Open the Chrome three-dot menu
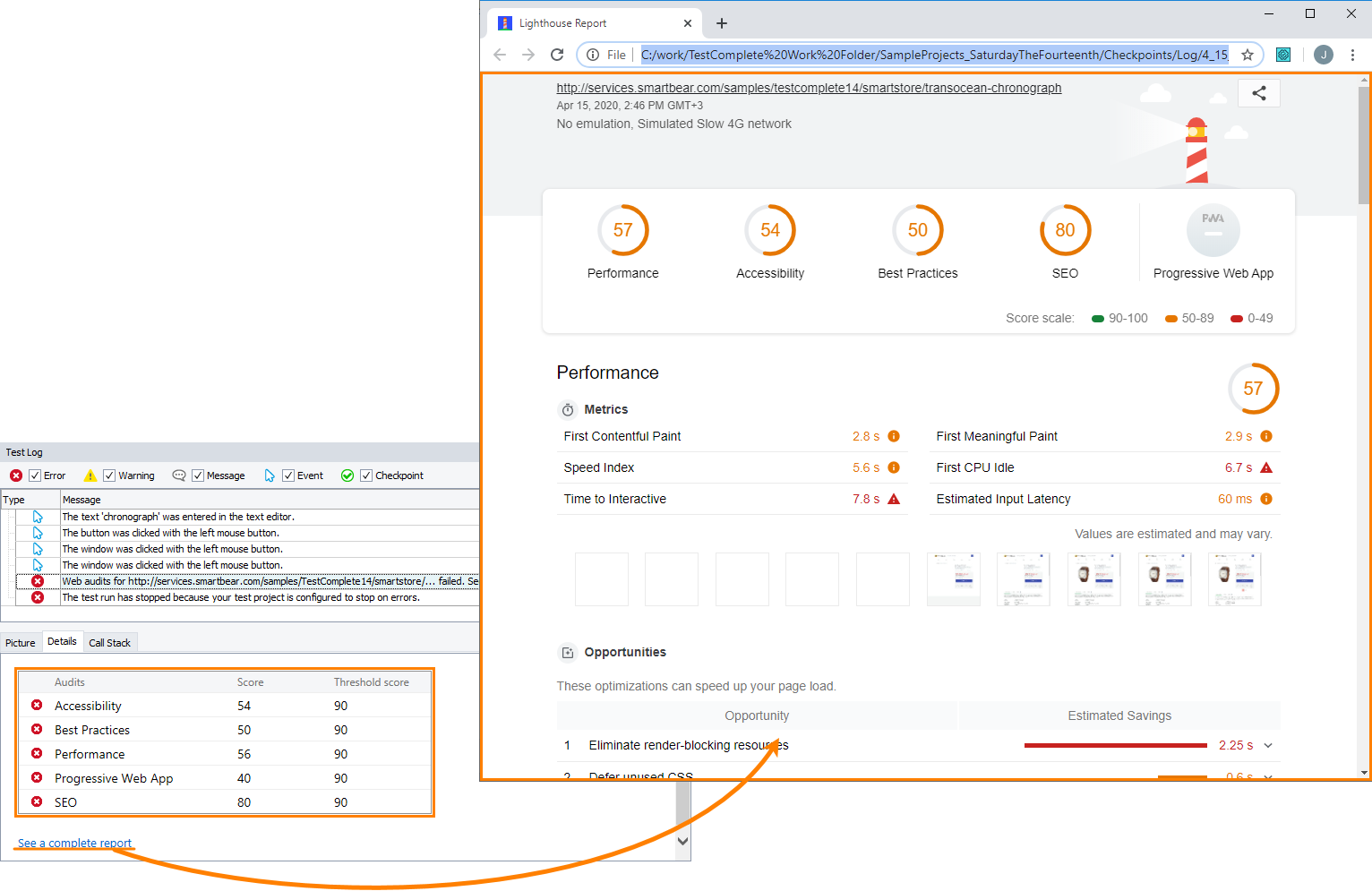The height and width of the screenshot is (891, 1372). 1352,55
